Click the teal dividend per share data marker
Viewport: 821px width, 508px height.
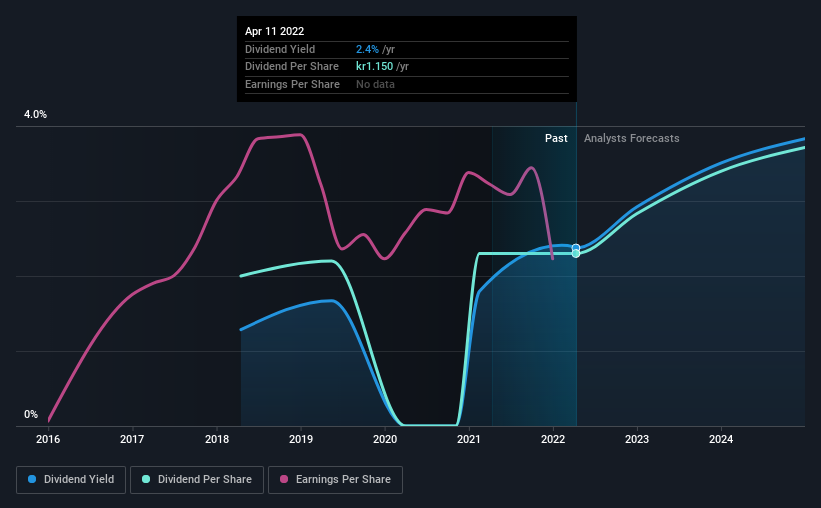click(x=576, y=254)
